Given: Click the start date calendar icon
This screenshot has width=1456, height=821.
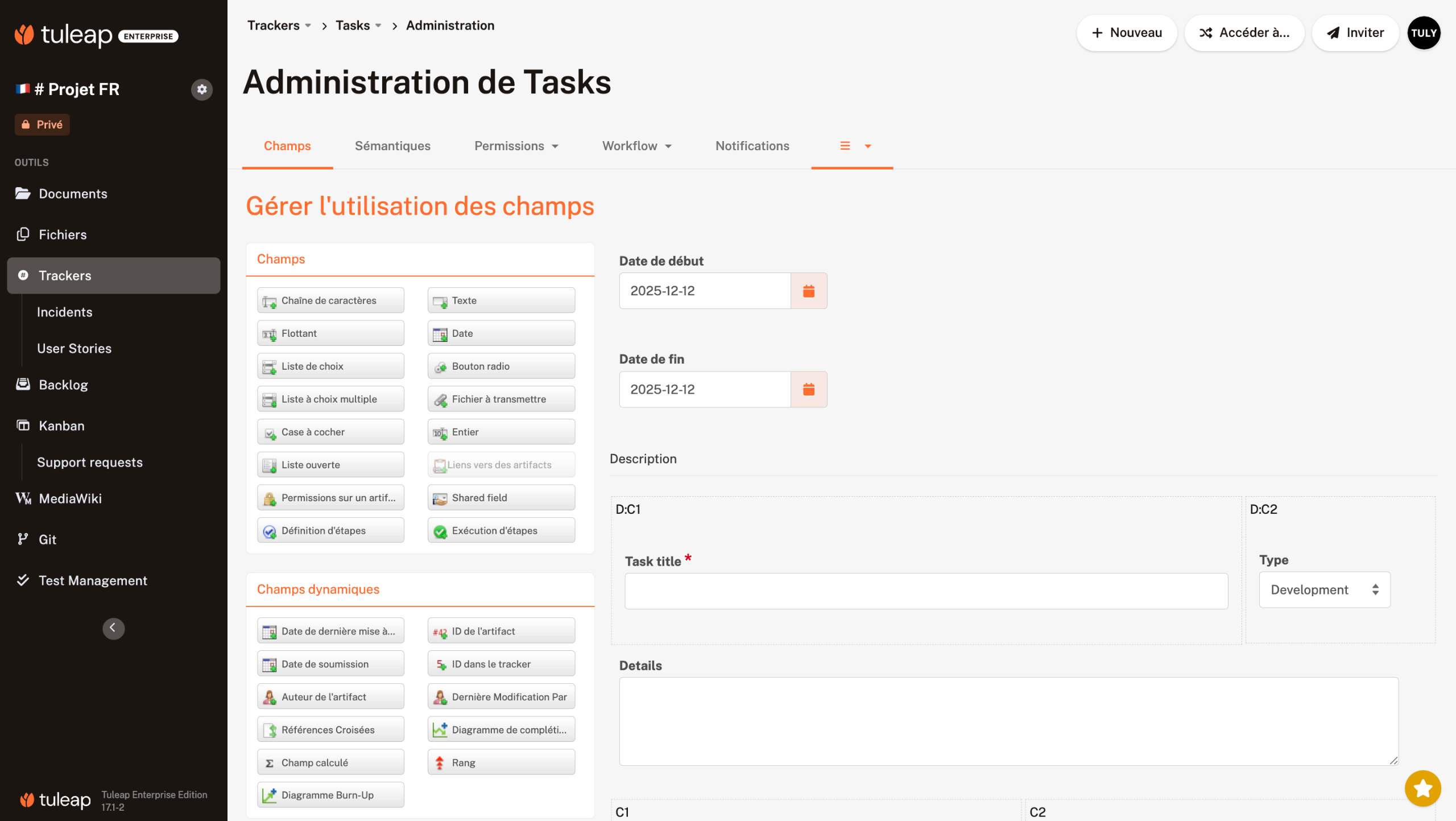Looking at the screenshot, I should [x=808, y=291].
